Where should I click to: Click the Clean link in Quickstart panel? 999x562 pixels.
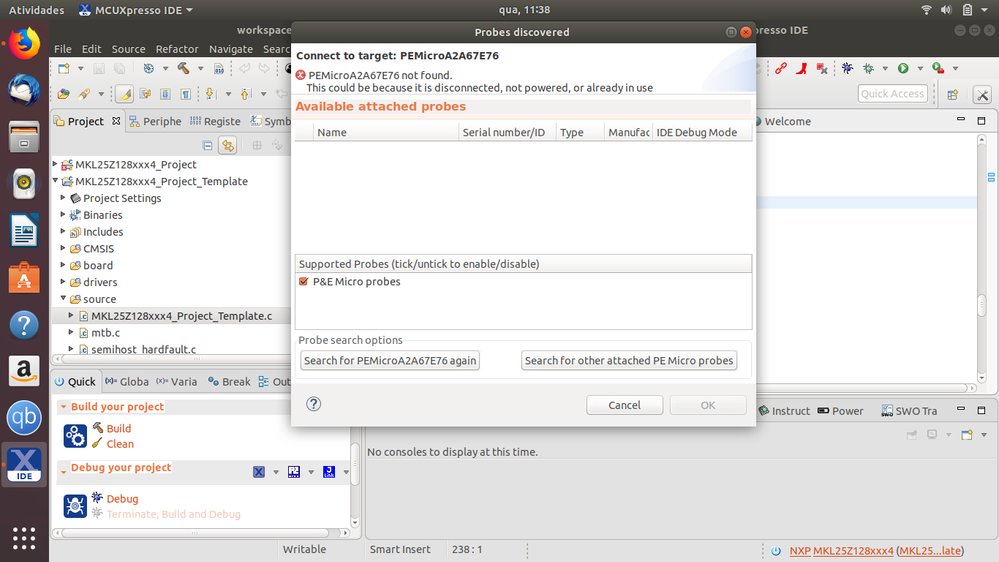tap(120, 444)
